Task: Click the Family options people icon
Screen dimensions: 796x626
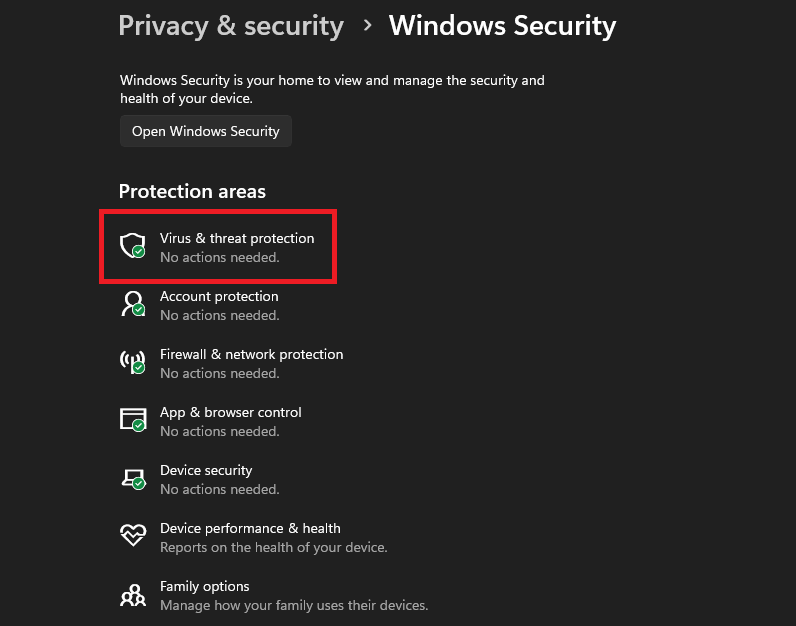Action: (133, 594)
